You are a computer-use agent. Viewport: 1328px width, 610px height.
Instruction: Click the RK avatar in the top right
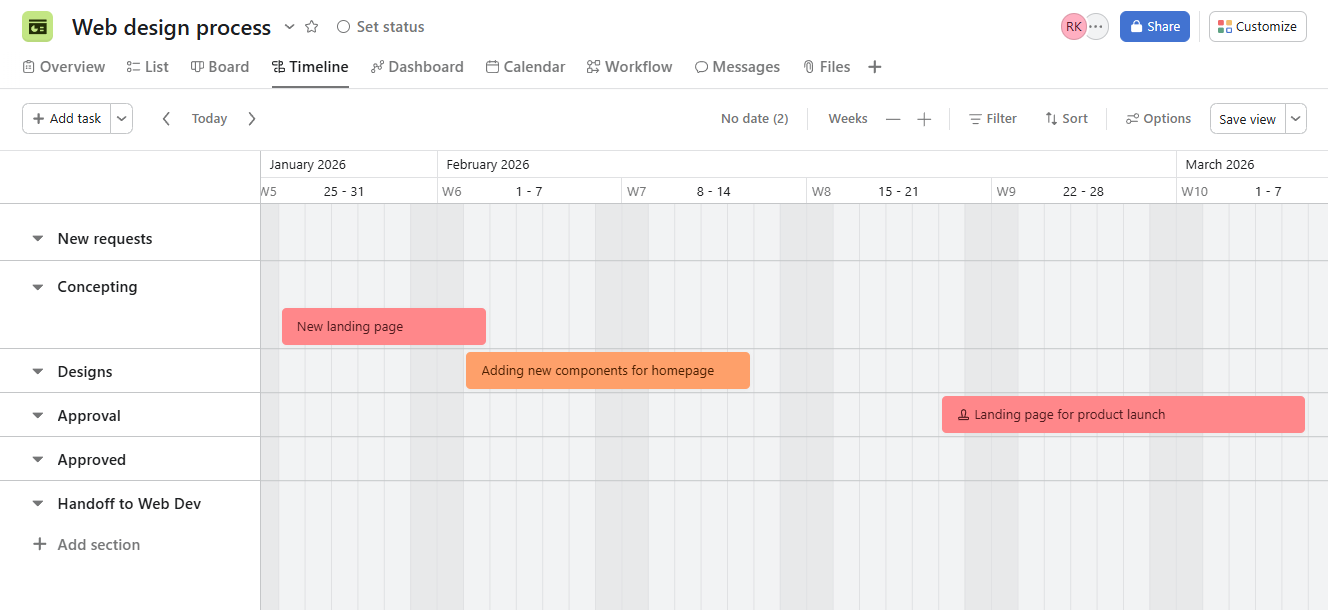[x=1073, y=26]
